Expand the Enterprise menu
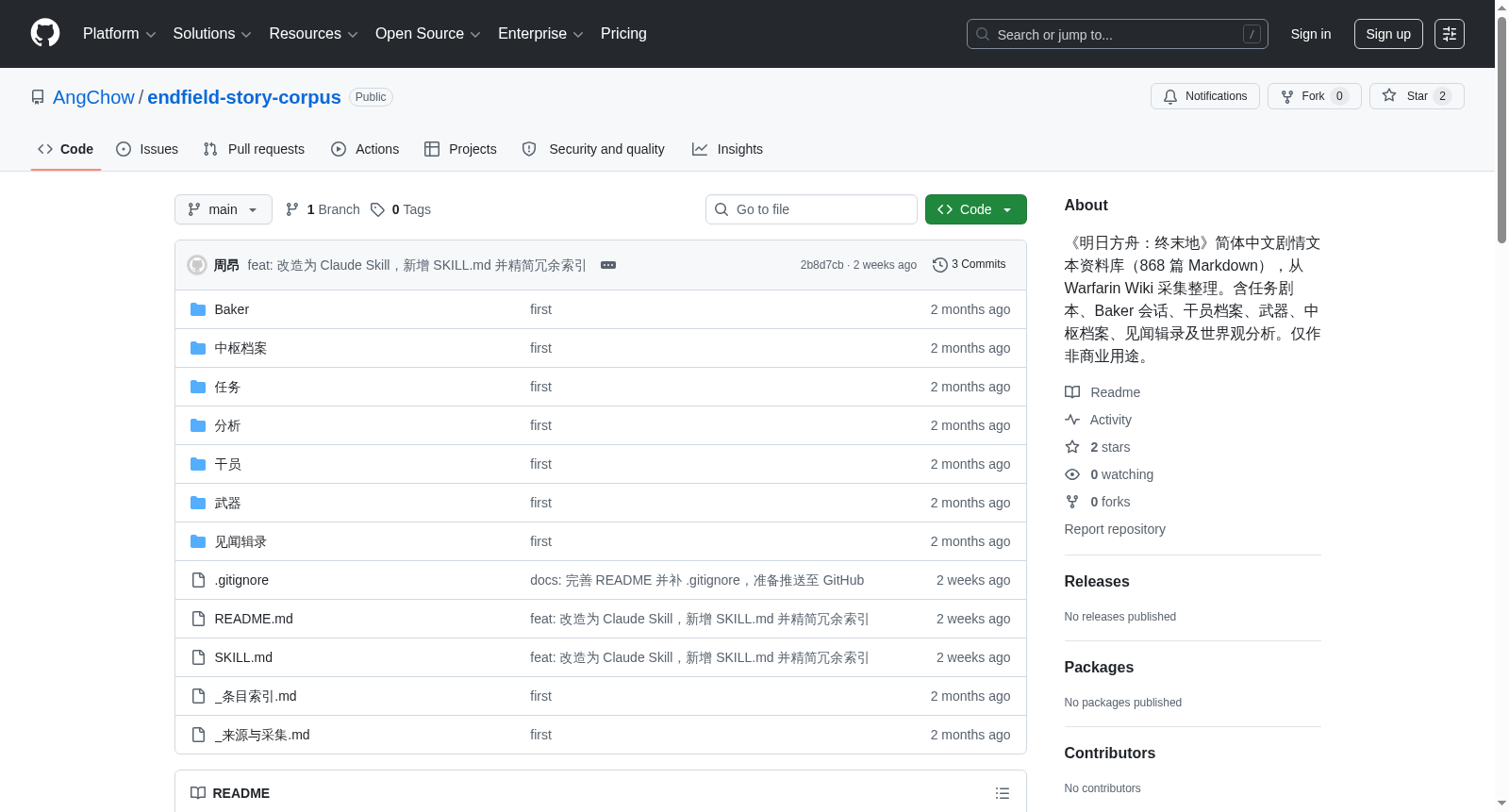 [540, 34]
